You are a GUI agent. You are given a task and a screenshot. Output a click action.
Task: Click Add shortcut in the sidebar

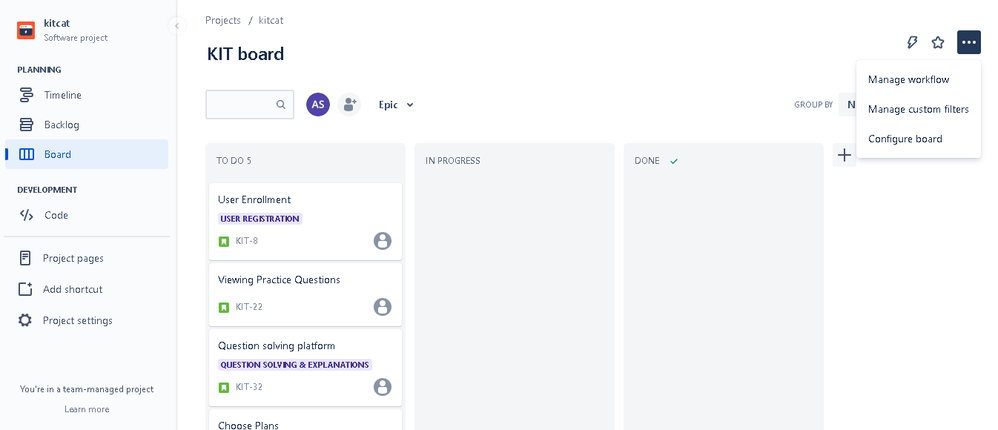pos(87,289)
